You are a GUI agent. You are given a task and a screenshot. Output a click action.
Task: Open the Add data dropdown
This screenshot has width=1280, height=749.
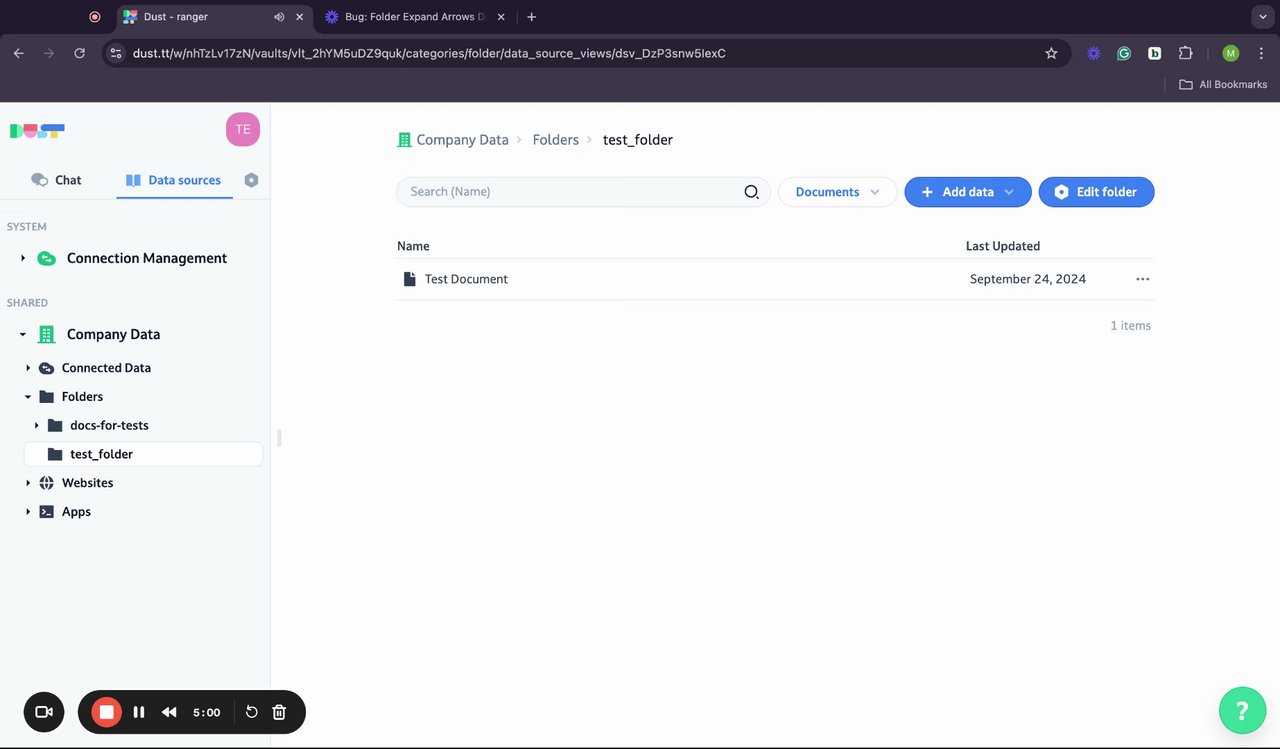[x=967, y=192]
